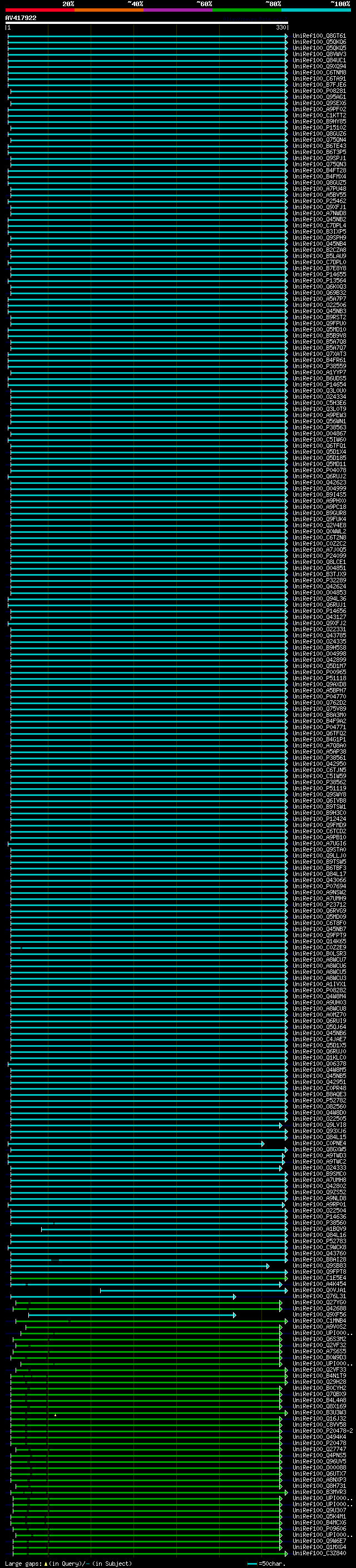Viewport: 356px width, 1568px height.
Task: Click the Large gaps legend text
Action: [x=68, y=1563]
